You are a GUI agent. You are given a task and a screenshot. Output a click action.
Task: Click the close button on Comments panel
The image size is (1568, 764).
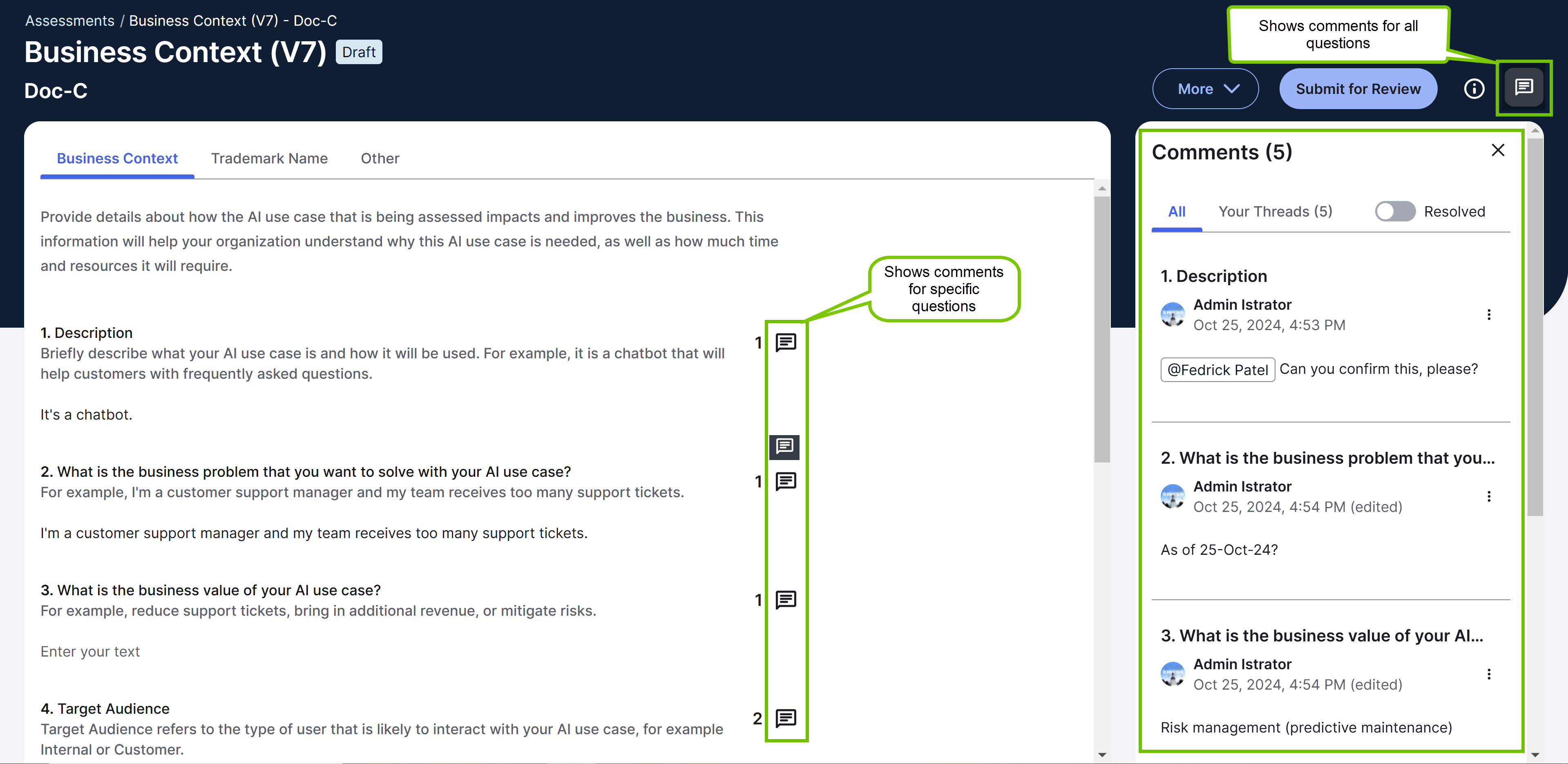tap(1497, 150)
